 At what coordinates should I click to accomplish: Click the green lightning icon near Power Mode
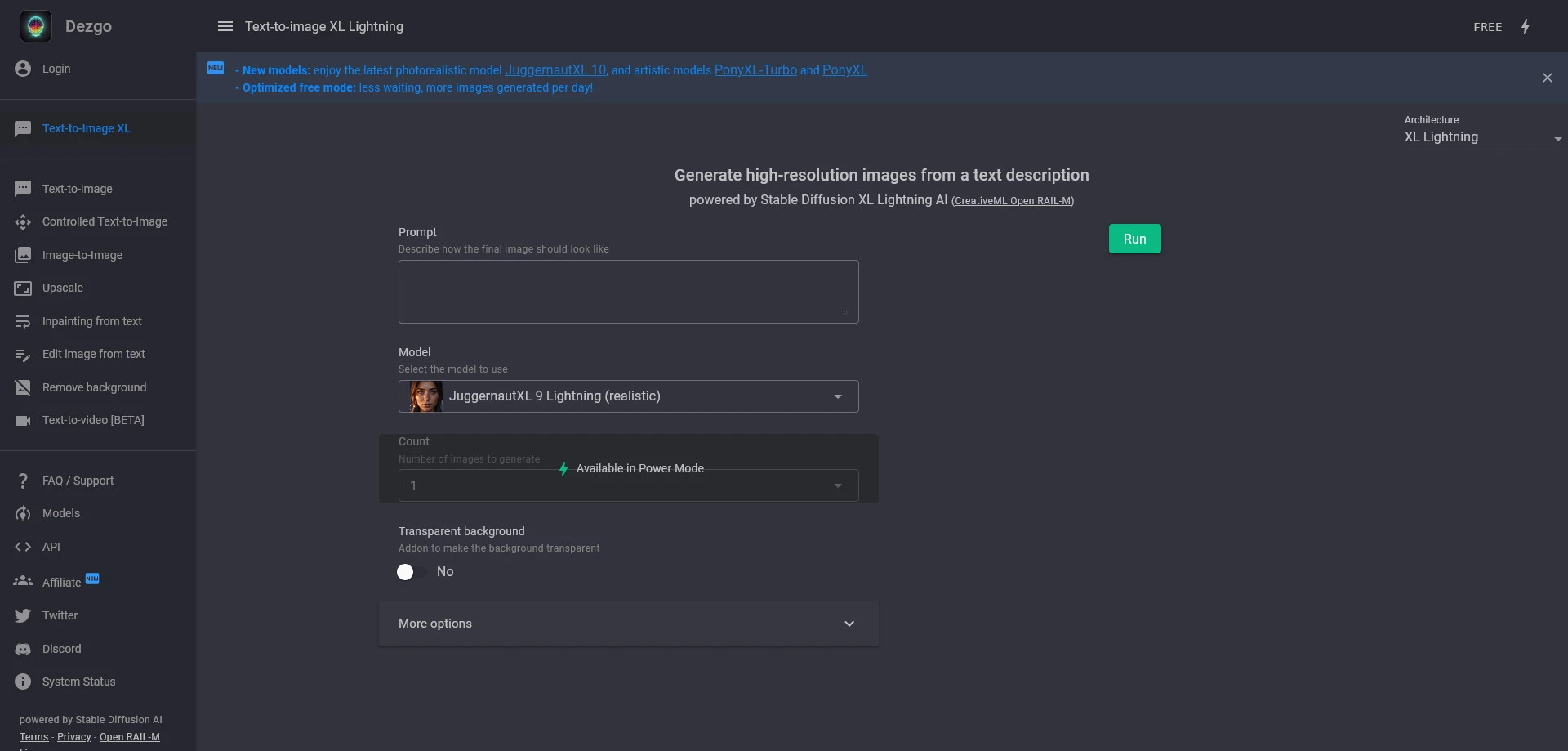(x=563, y=469)
